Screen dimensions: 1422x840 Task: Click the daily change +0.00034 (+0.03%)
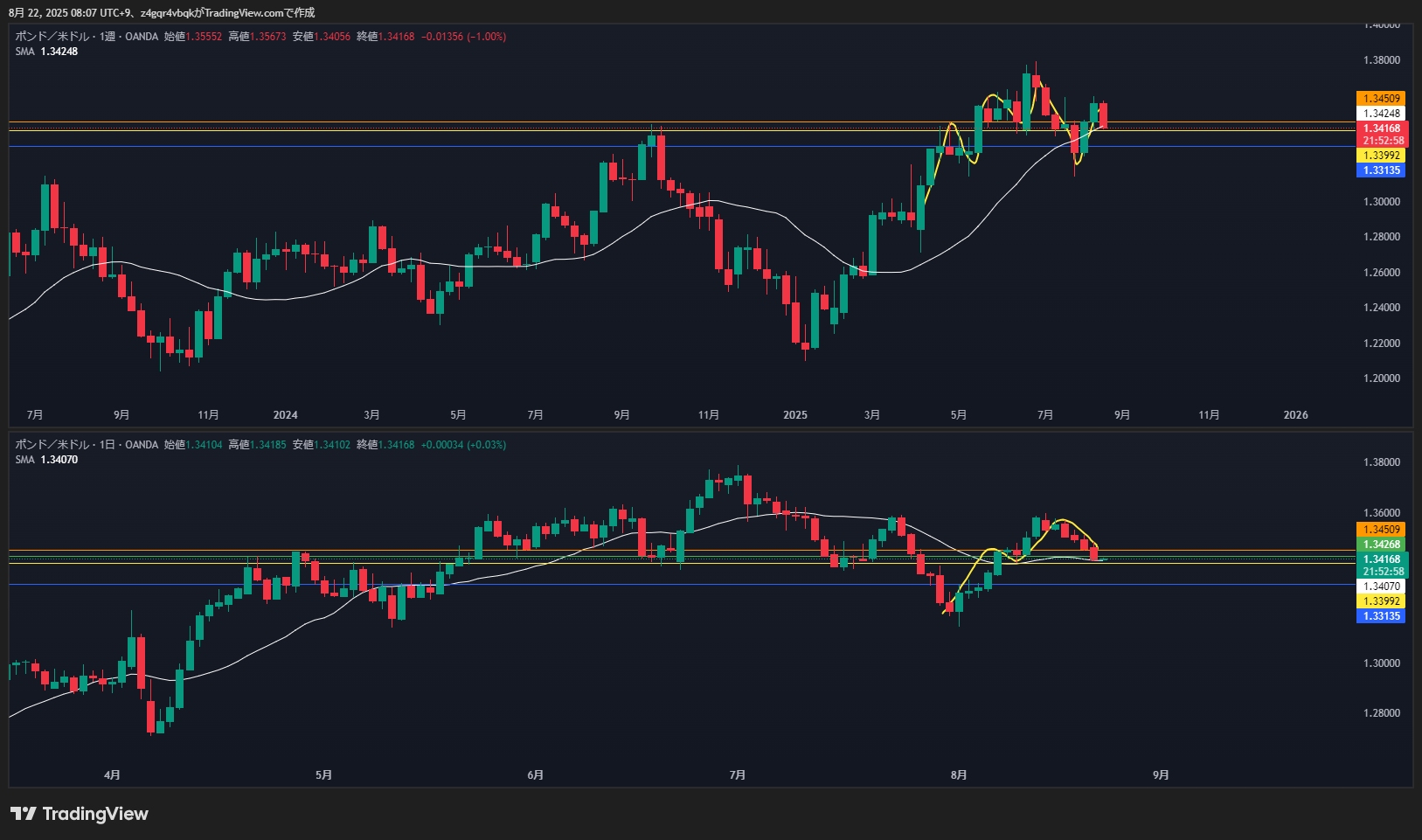pos(463,445)
